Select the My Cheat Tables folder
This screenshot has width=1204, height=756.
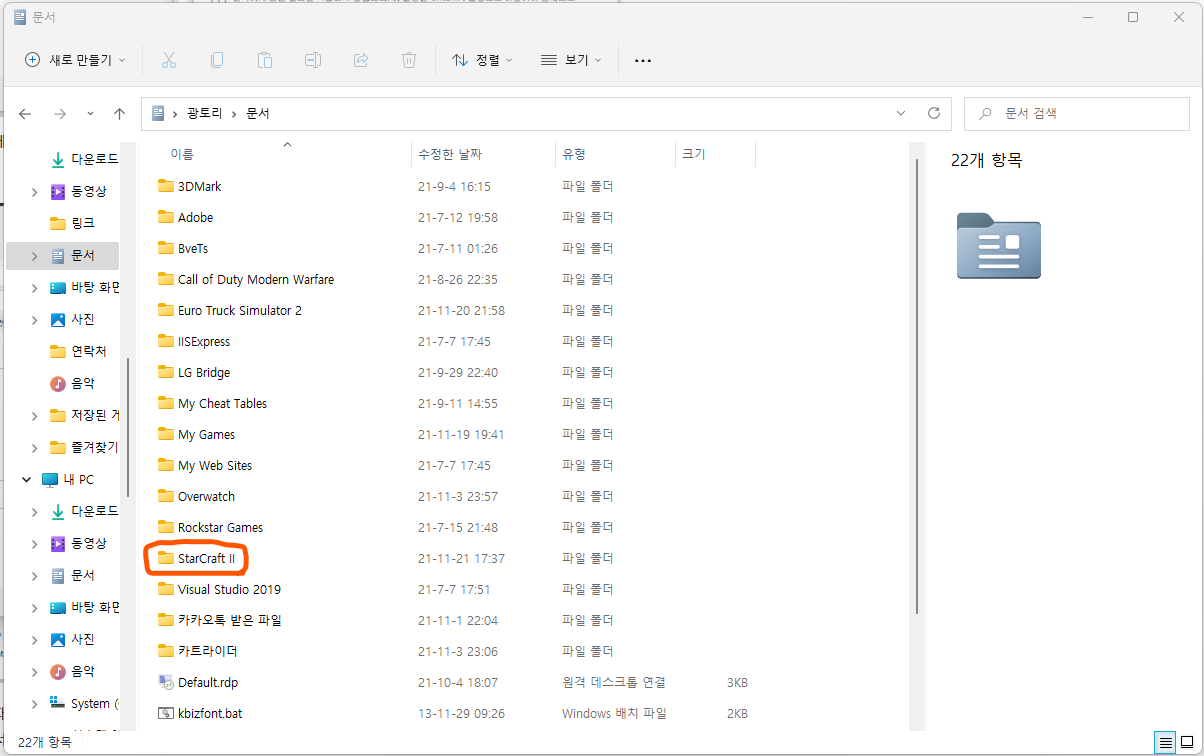(x=213, y=403)
